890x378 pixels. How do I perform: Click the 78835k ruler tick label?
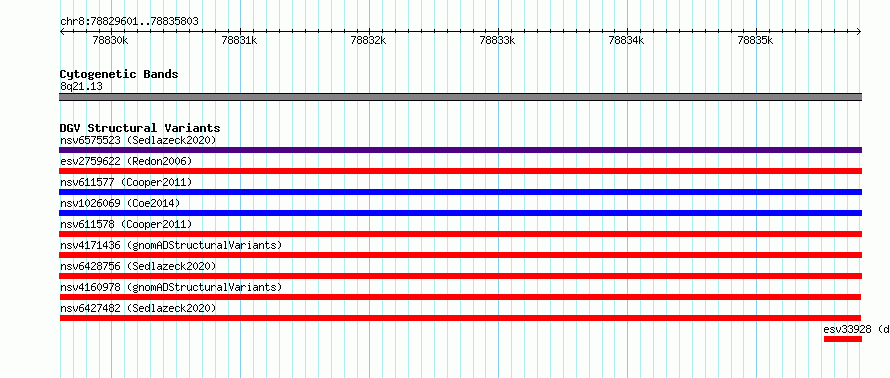point(756,40)
